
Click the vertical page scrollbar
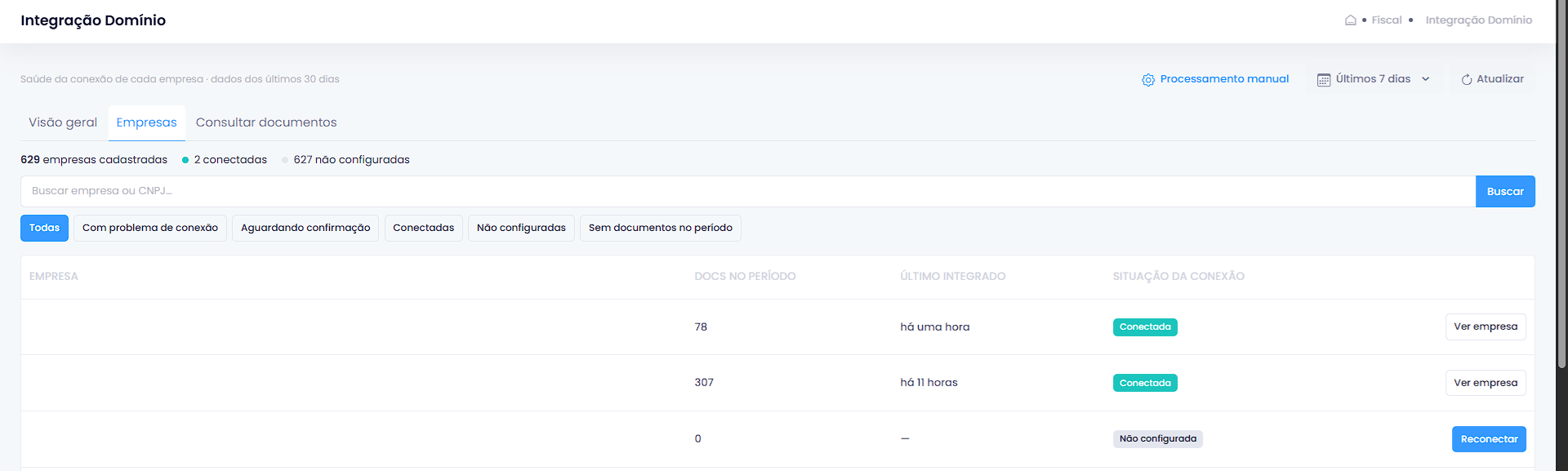1561,184
